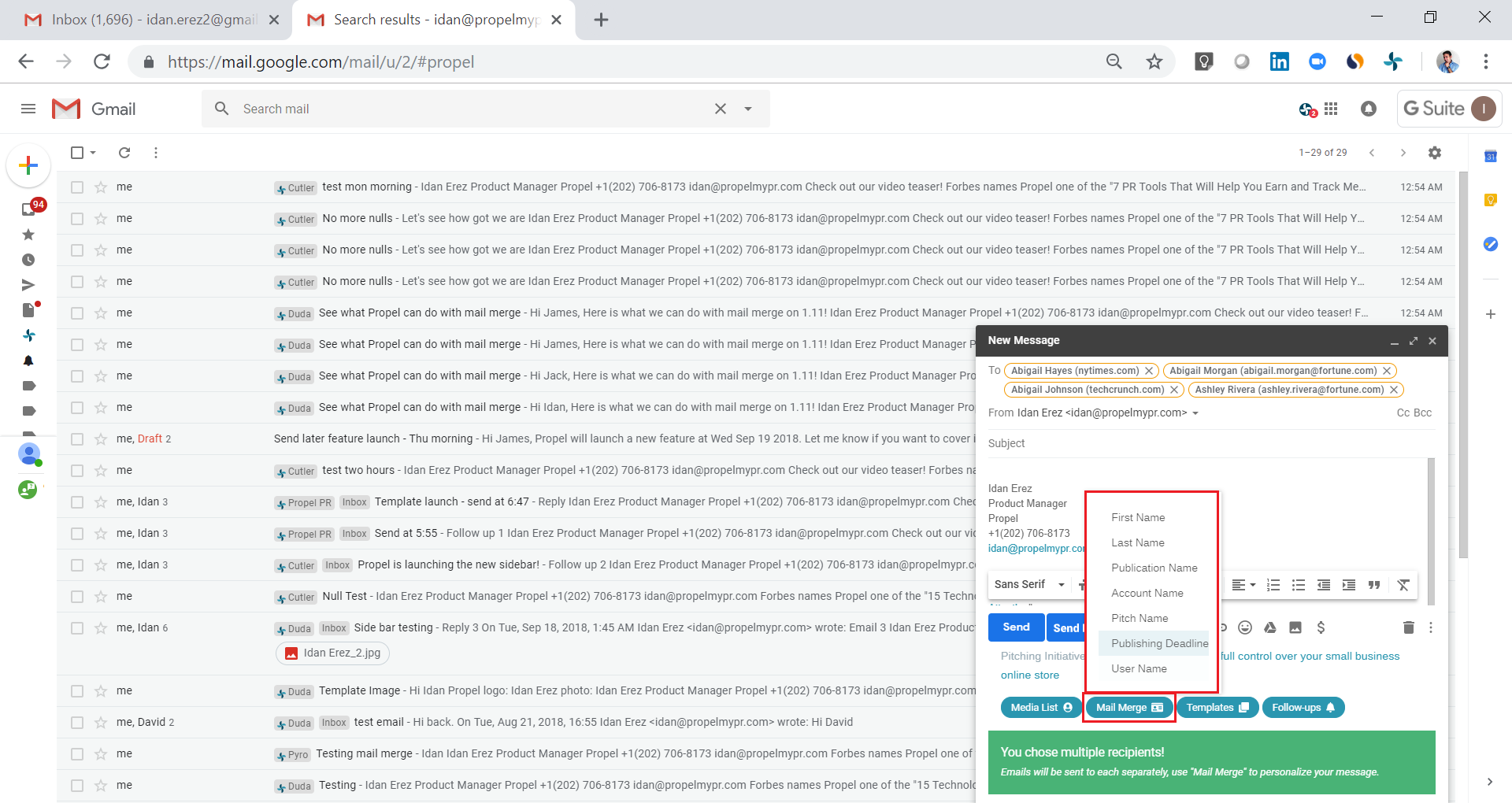Insert a file from Google Drive
Viewport: 1512px width, 803px height.
1270,627
